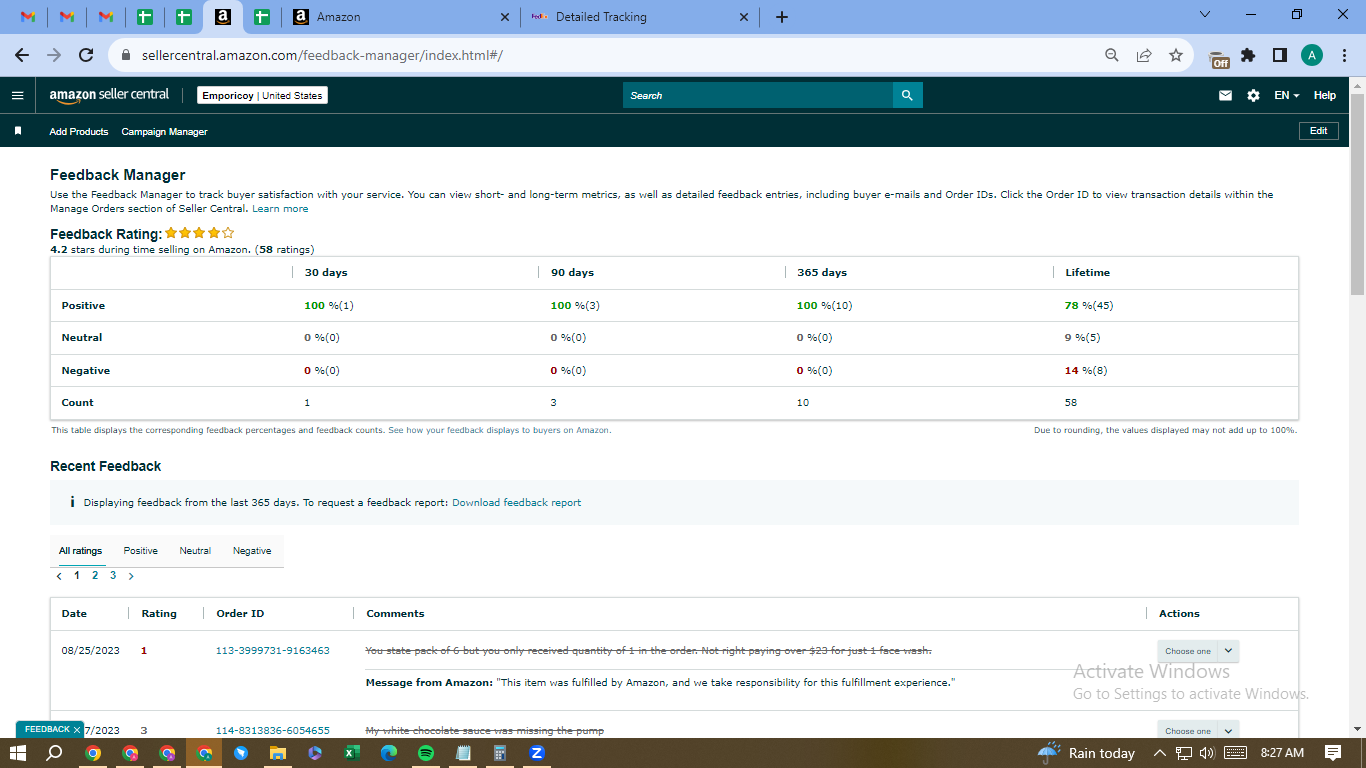Expand the Chrome tab search chevron
Viewport: 1366px width, 768px height.
(1204, 15)
